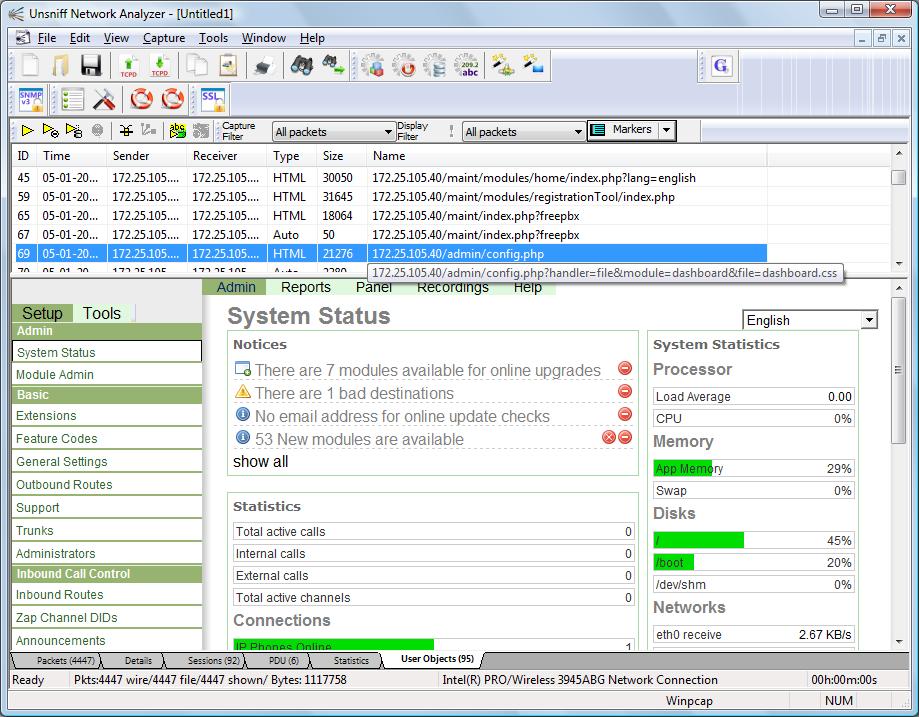This screenshot has height=717, width=919.
Task: Open the Edit menu
Action: click(79, 38)
